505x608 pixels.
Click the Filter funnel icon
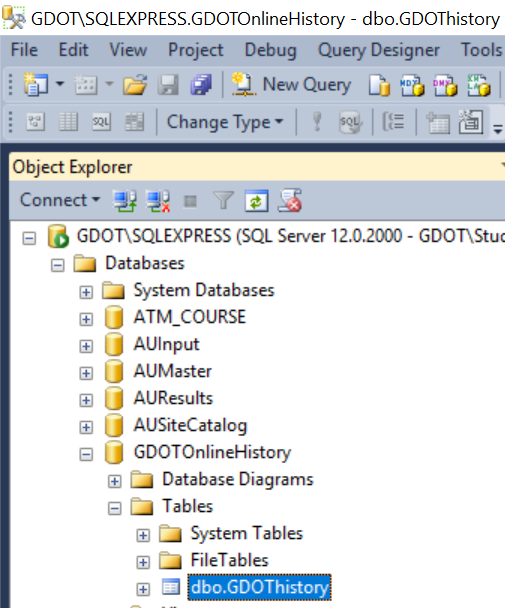[x=223, y=201]
